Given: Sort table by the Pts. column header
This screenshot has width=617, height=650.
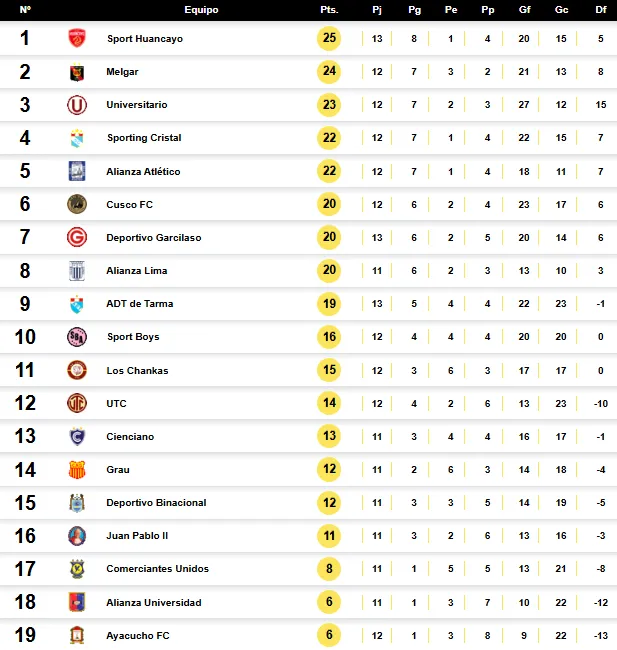Looking at the screenshot, I should (x=329, y=10).
